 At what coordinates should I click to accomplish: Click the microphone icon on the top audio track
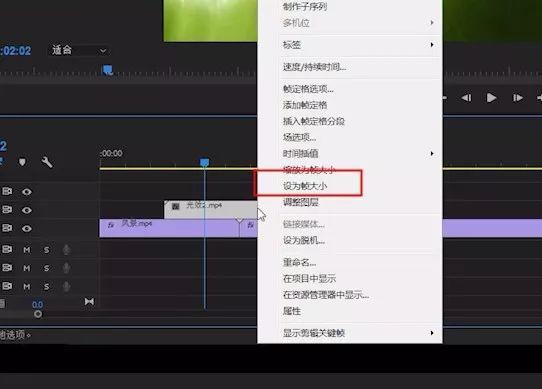pos(66,250)
